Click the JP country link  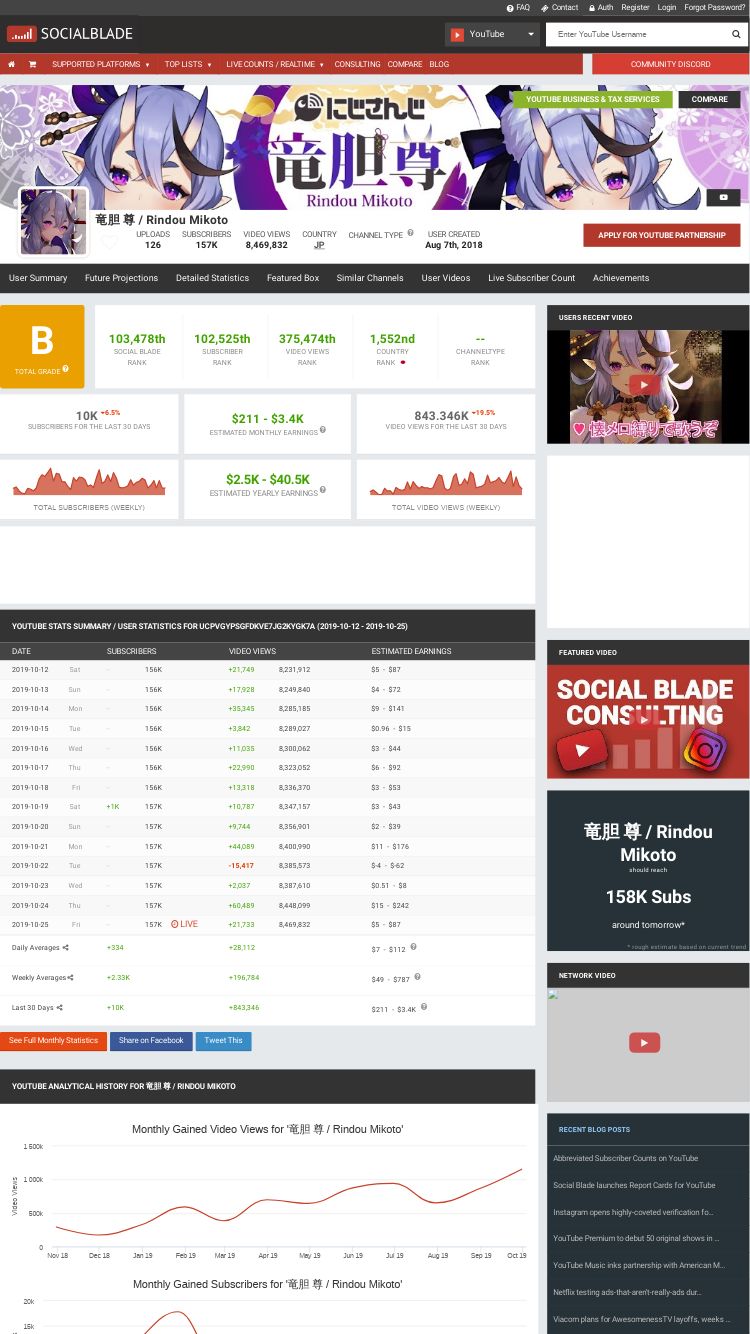pyautogui.click(x=319, y=245)
